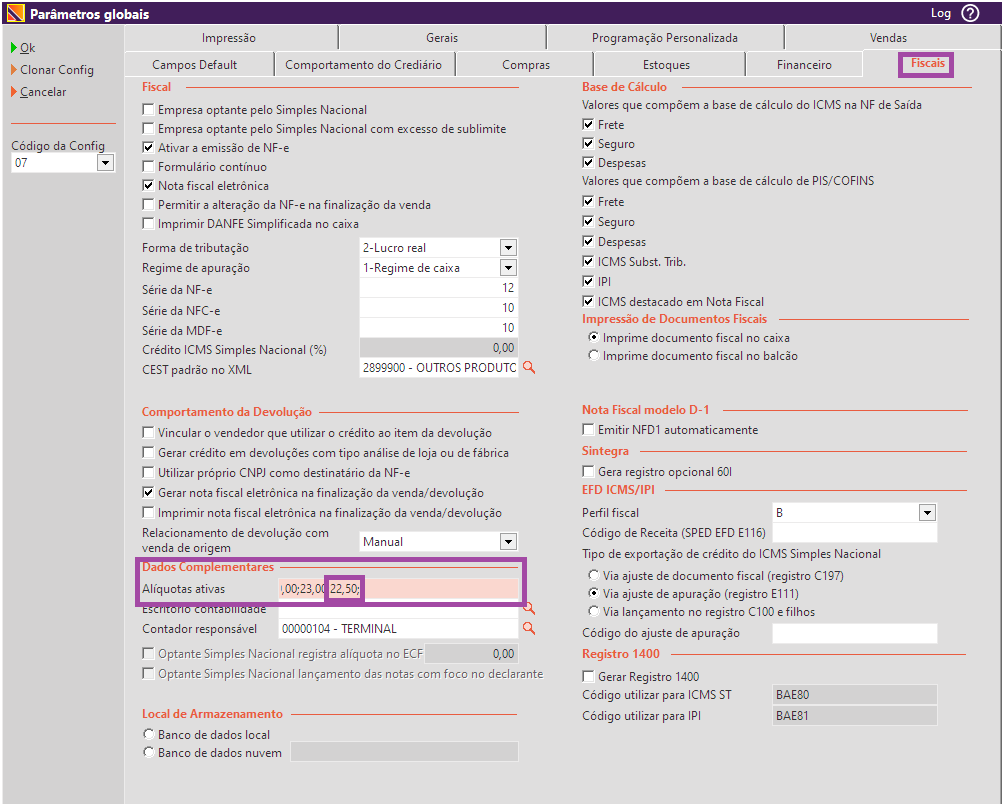Open the Vendas tab

point(888,38)
